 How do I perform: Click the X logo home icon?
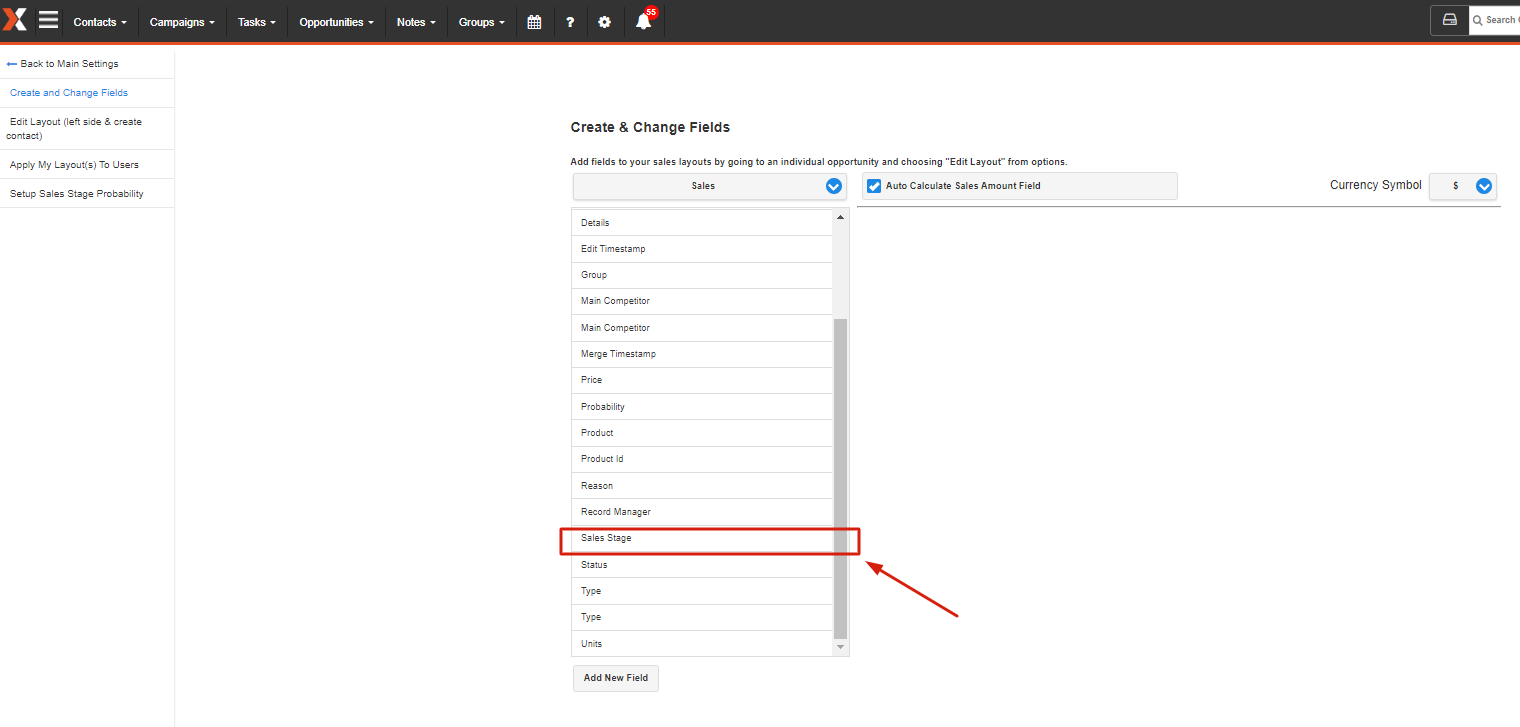15,20
